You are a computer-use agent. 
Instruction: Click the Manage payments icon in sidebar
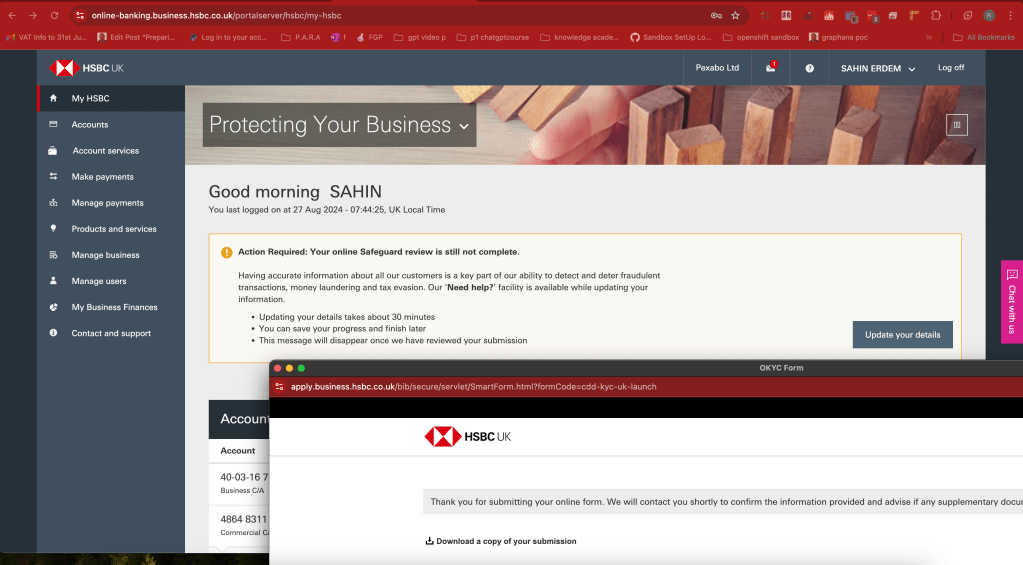53,202
